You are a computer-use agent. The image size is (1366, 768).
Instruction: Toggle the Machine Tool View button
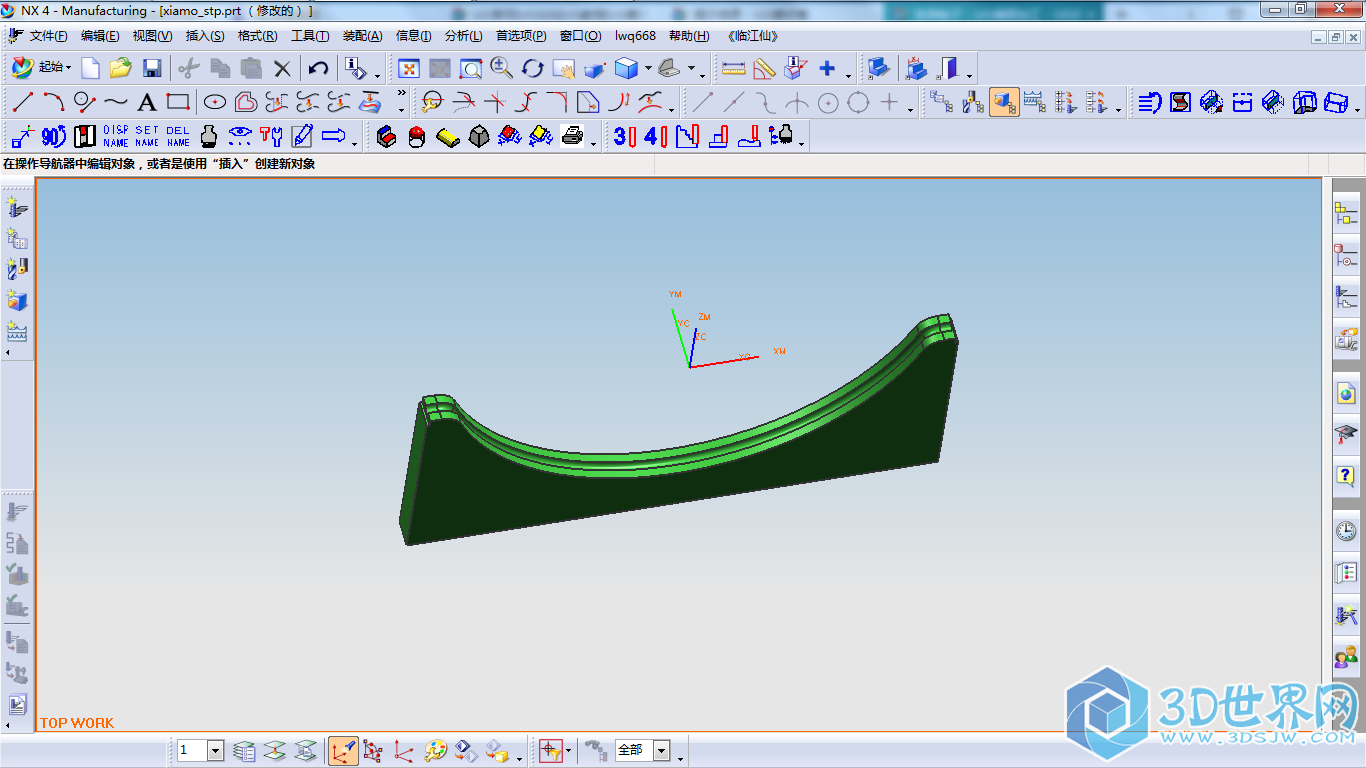point(974,102)
